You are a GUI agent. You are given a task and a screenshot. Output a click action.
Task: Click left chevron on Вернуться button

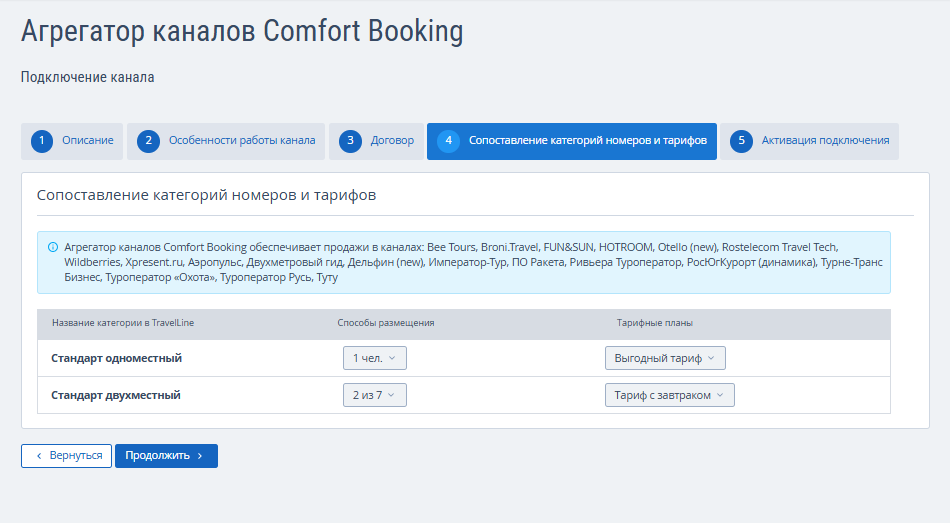[39, 456]
